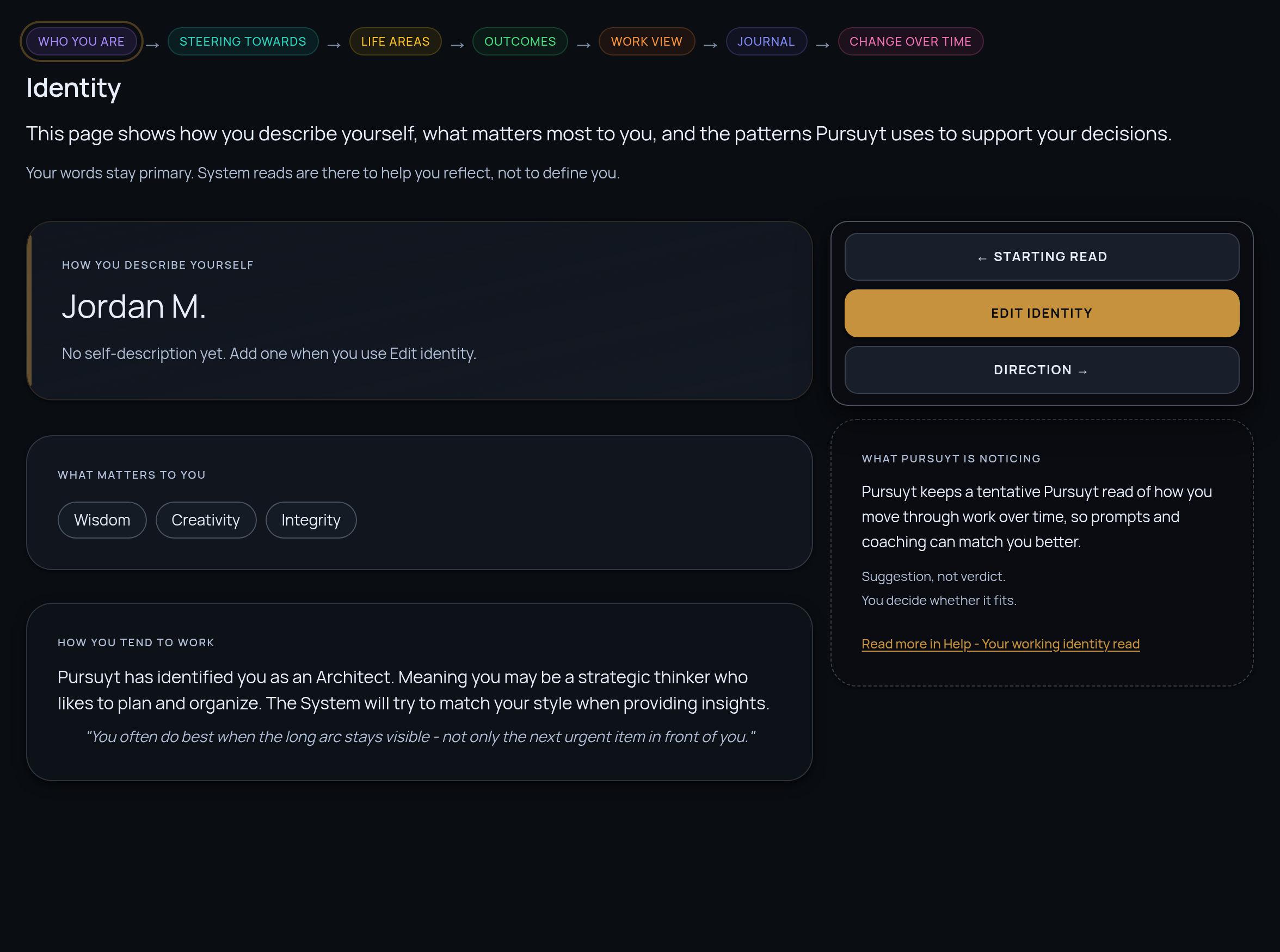Click arrow after the Outcomes pill
Screen dimensions: 1280x952
click(x=583, y=45)
